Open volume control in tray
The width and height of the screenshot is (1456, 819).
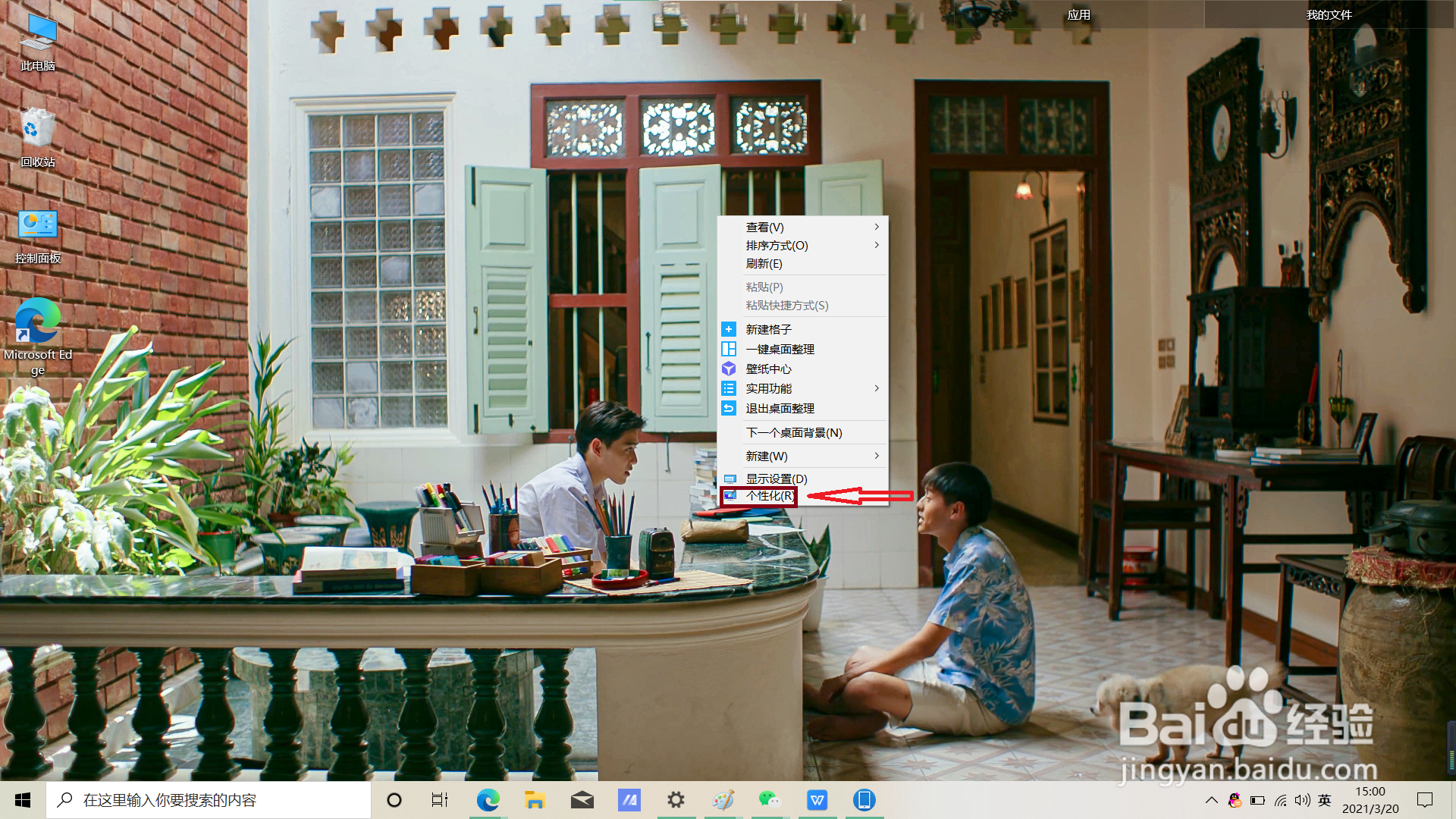click(1303, 800)
